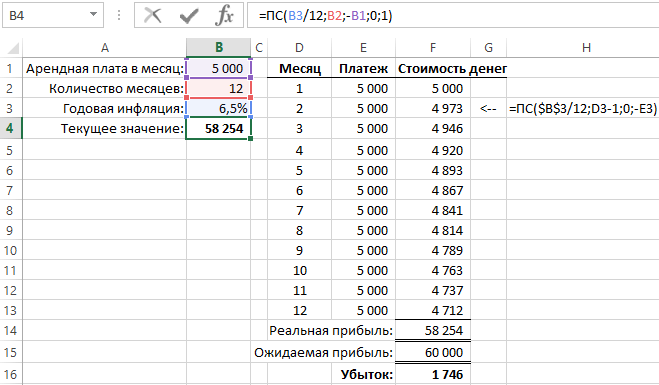Select column F header
Screen dimensions: 659x385
coord(432,47)
